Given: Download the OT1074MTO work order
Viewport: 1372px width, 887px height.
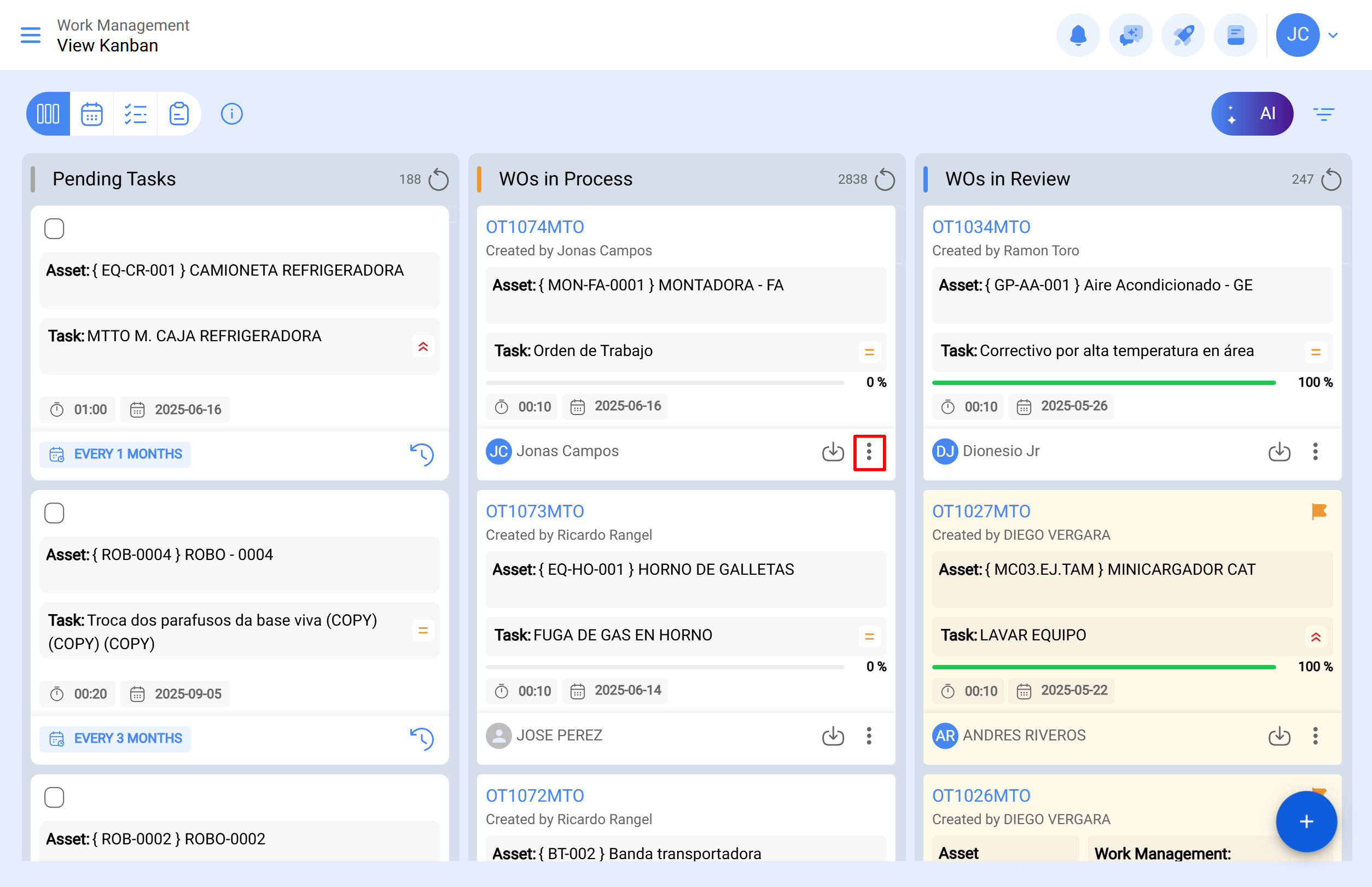Looking at the screenshot, I should tap(832, 452).
